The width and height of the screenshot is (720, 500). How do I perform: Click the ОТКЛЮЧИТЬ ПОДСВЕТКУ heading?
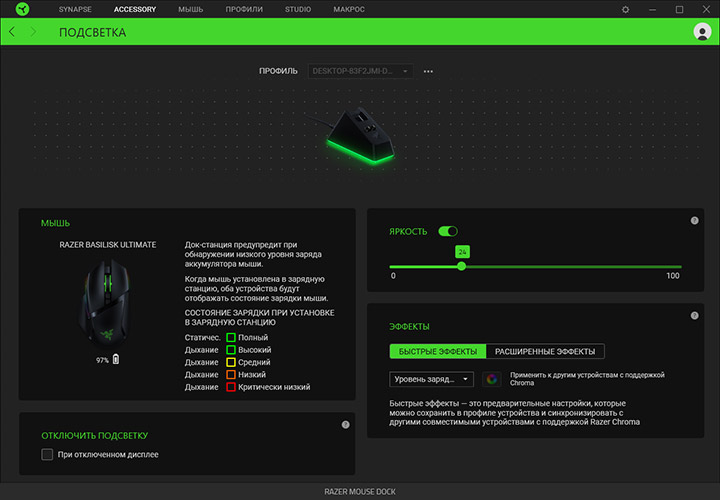click(95, 435)
